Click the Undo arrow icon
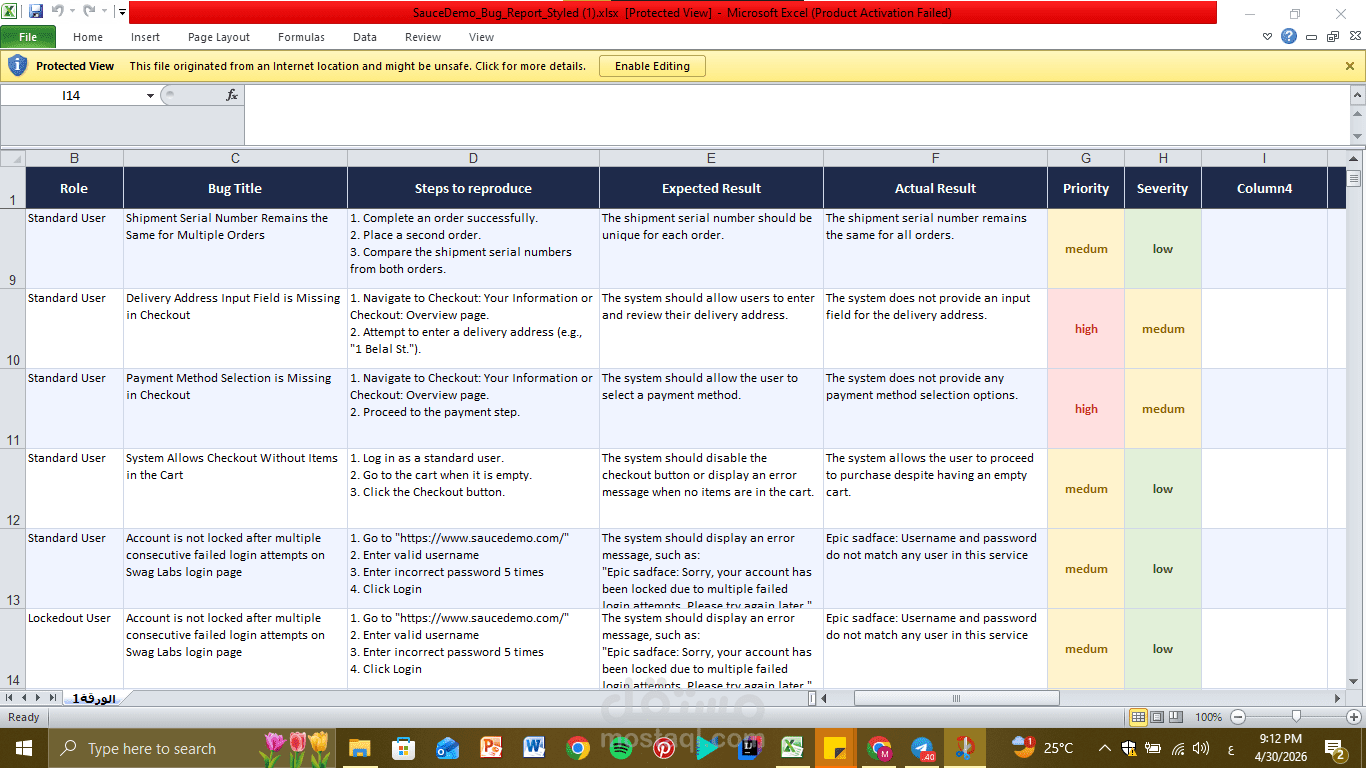The height and width of the screenshot is (768, 1366). (x=57, y=12)
